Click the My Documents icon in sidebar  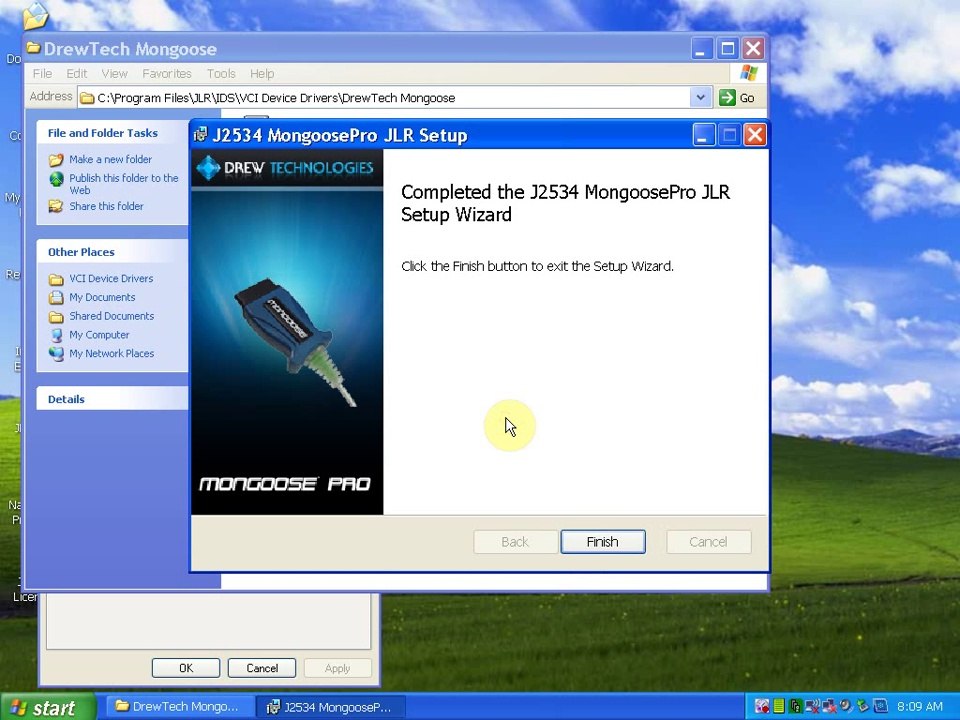click(x=56, y=298)
